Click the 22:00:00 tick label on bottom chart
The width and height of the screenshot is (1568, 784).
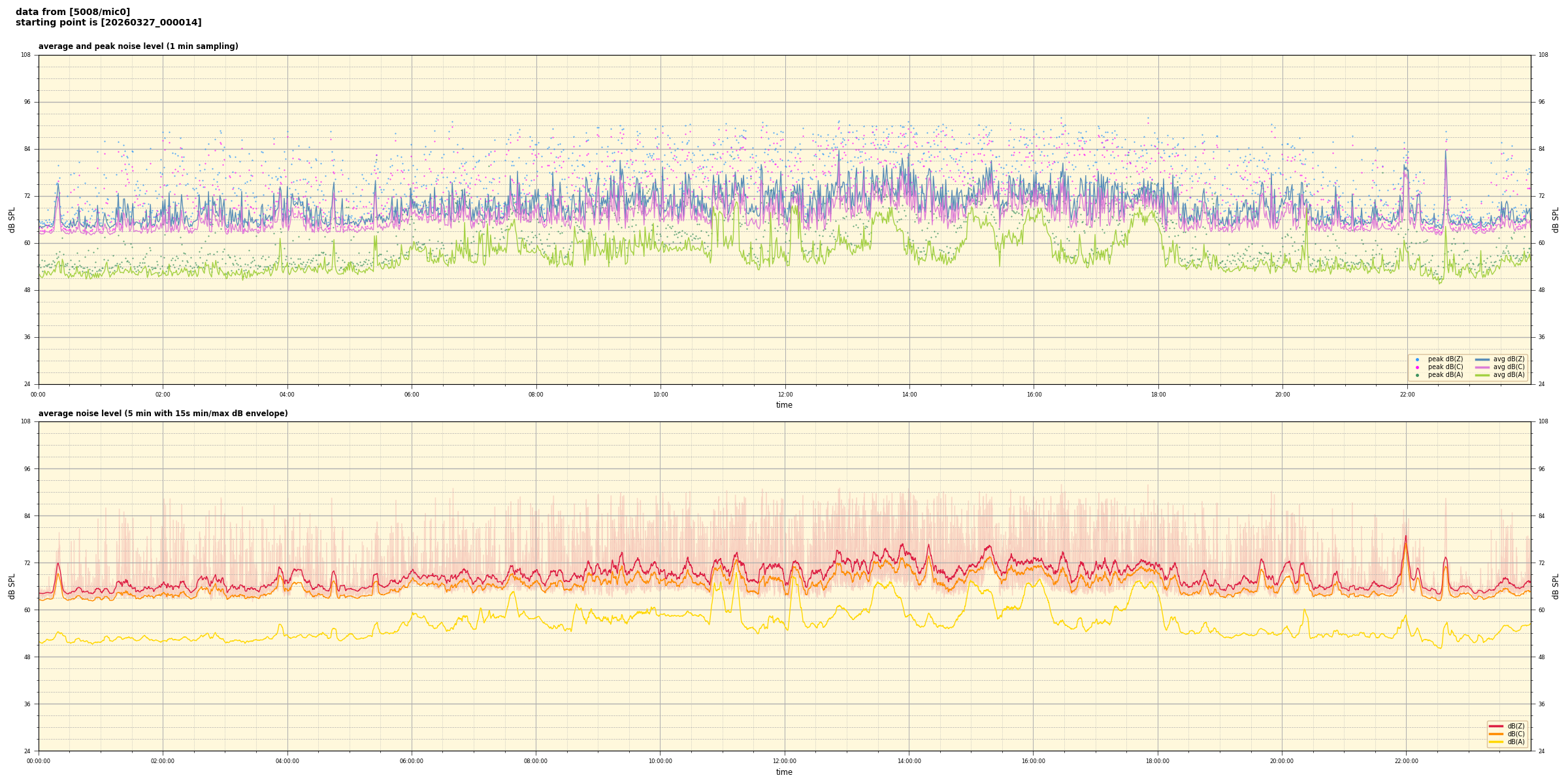[1406, 761]
